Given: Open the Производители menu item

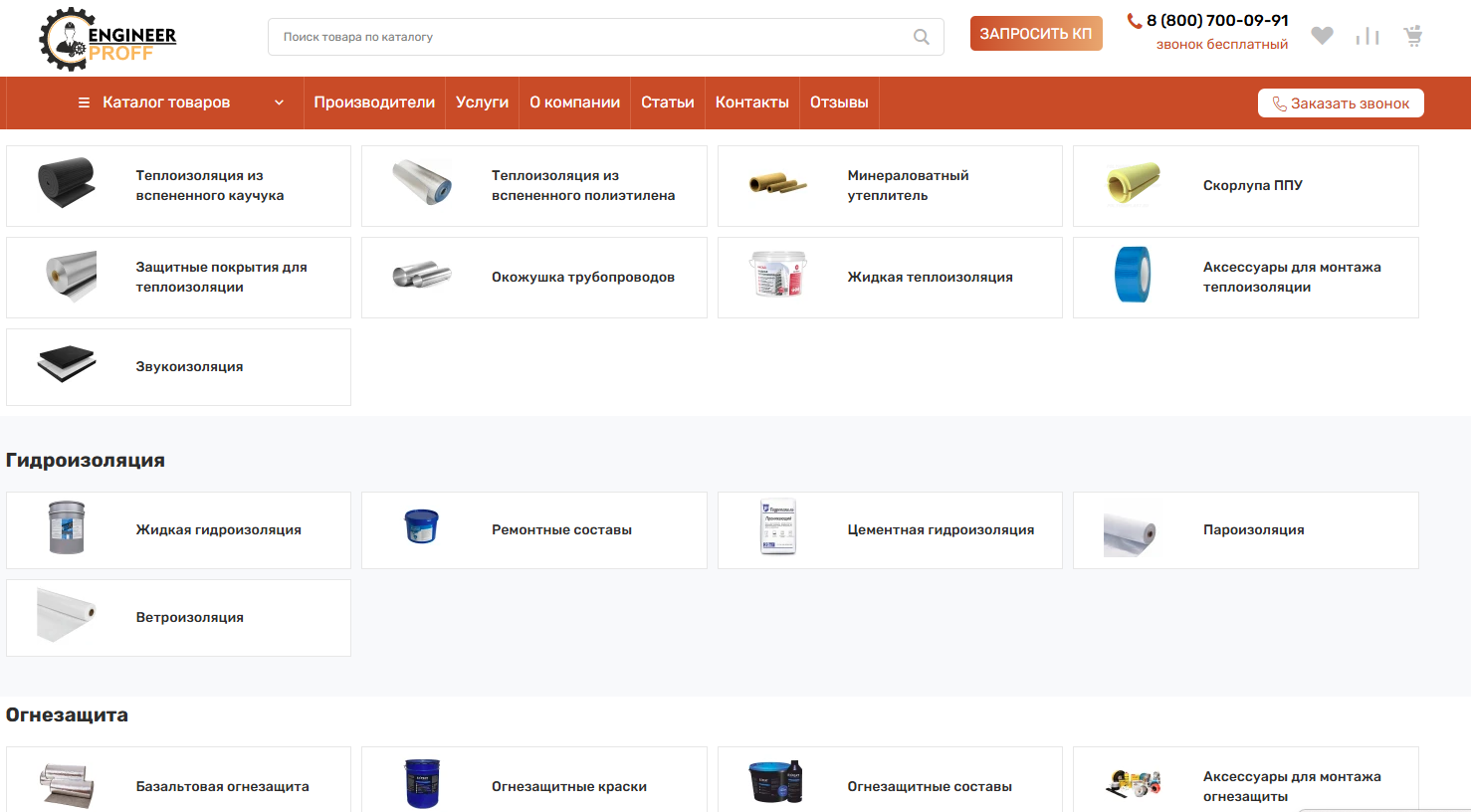Looking at the screenshot, I should tap(374, 102).
